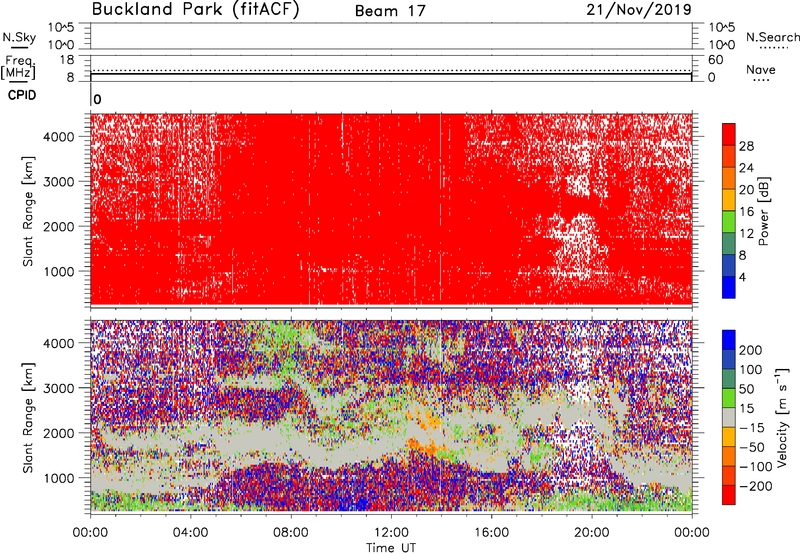Click the 28 dB colorbar label
This screenshot has width=800, height=554.
[746, 146]
